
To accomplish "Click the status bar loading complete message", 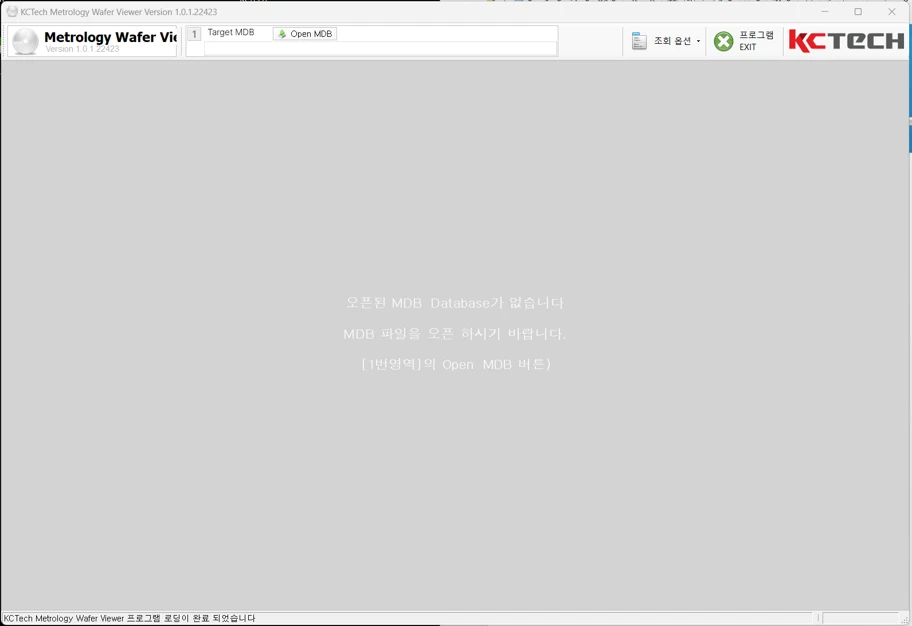I will [x=129, y=618].
